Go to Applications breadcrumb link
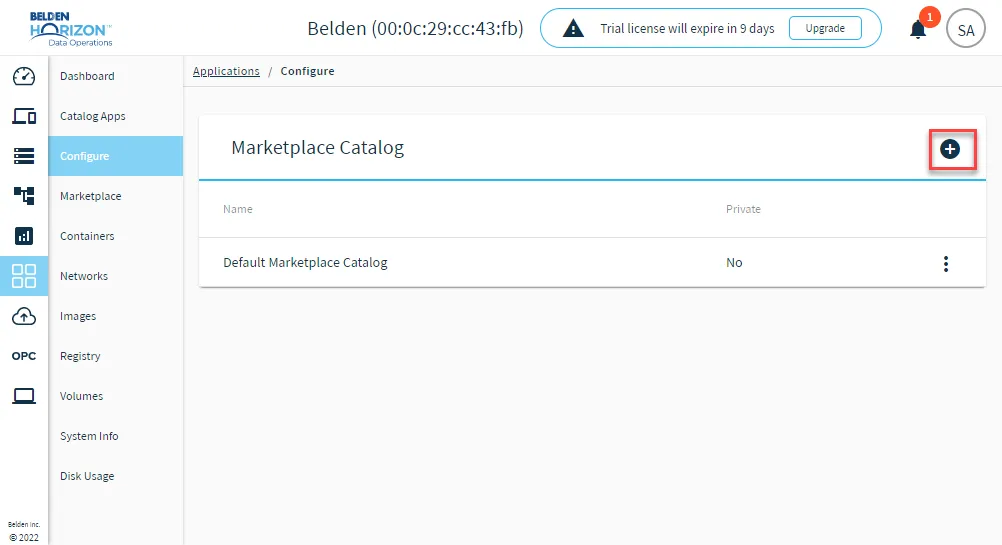This screenshot has height=545, width=1002. pyautogui.click(x=226, y=71)
